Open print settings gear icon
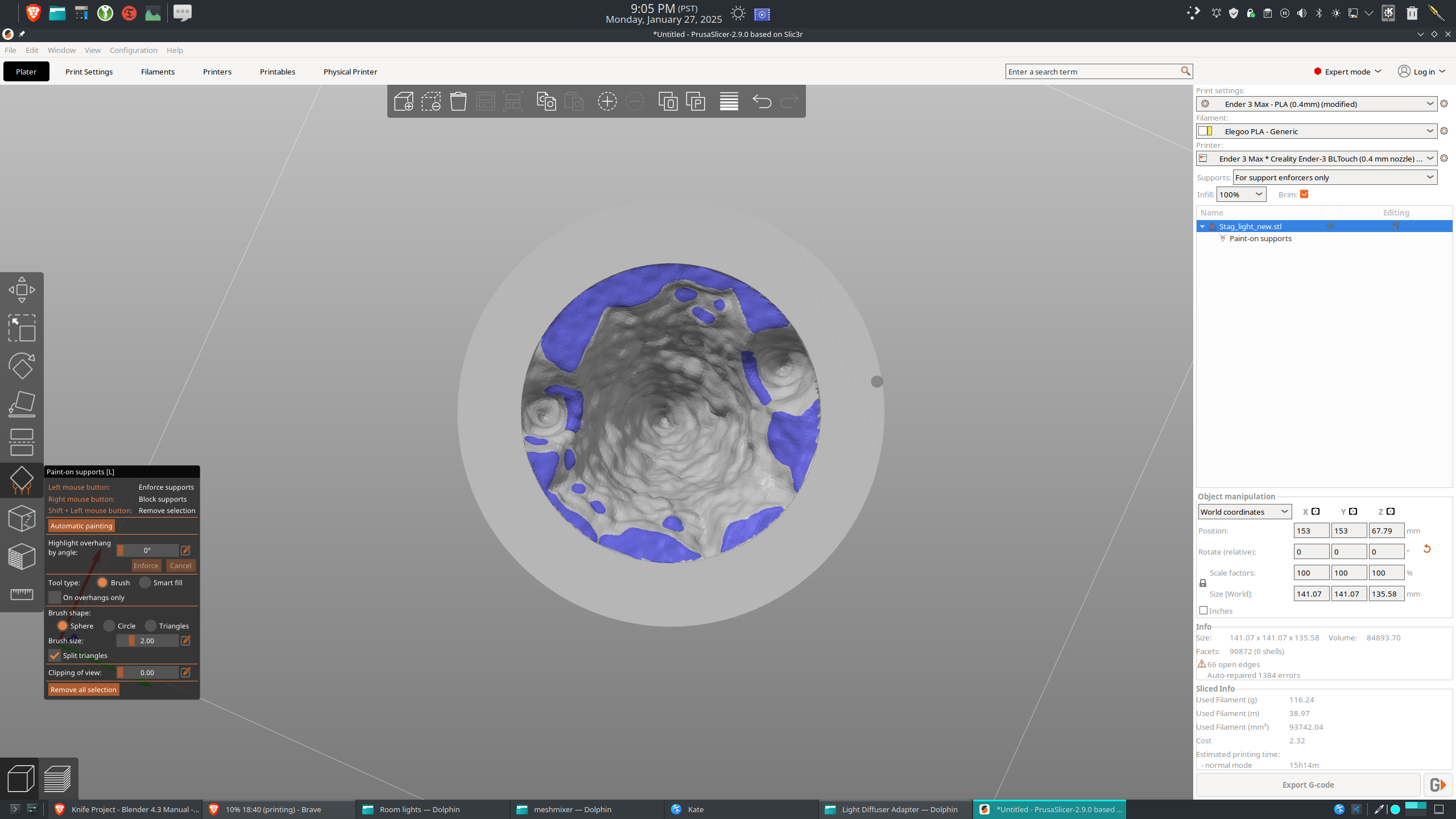Screen dimensions: 1456x819 point(1444,104)
